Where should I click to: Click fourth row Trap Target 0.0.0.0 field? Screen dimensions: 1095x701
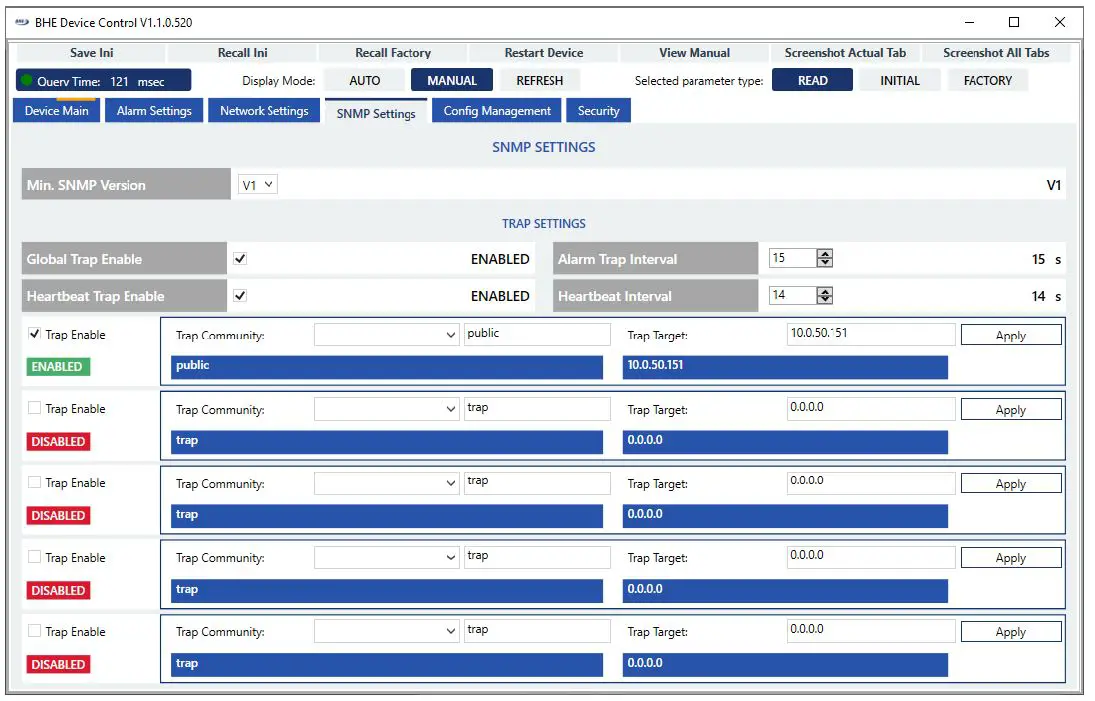click(x=871, y=556)
